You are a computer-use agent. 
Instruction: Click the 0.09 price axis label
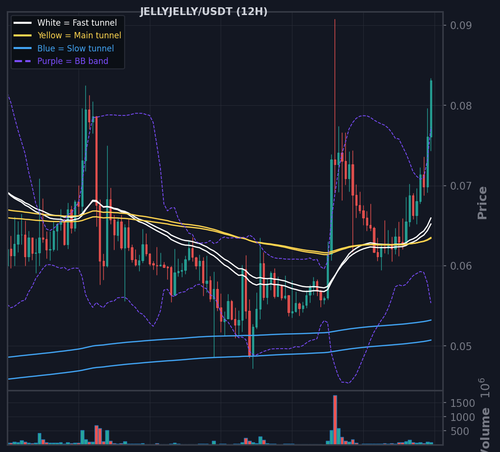click(461, 25)
